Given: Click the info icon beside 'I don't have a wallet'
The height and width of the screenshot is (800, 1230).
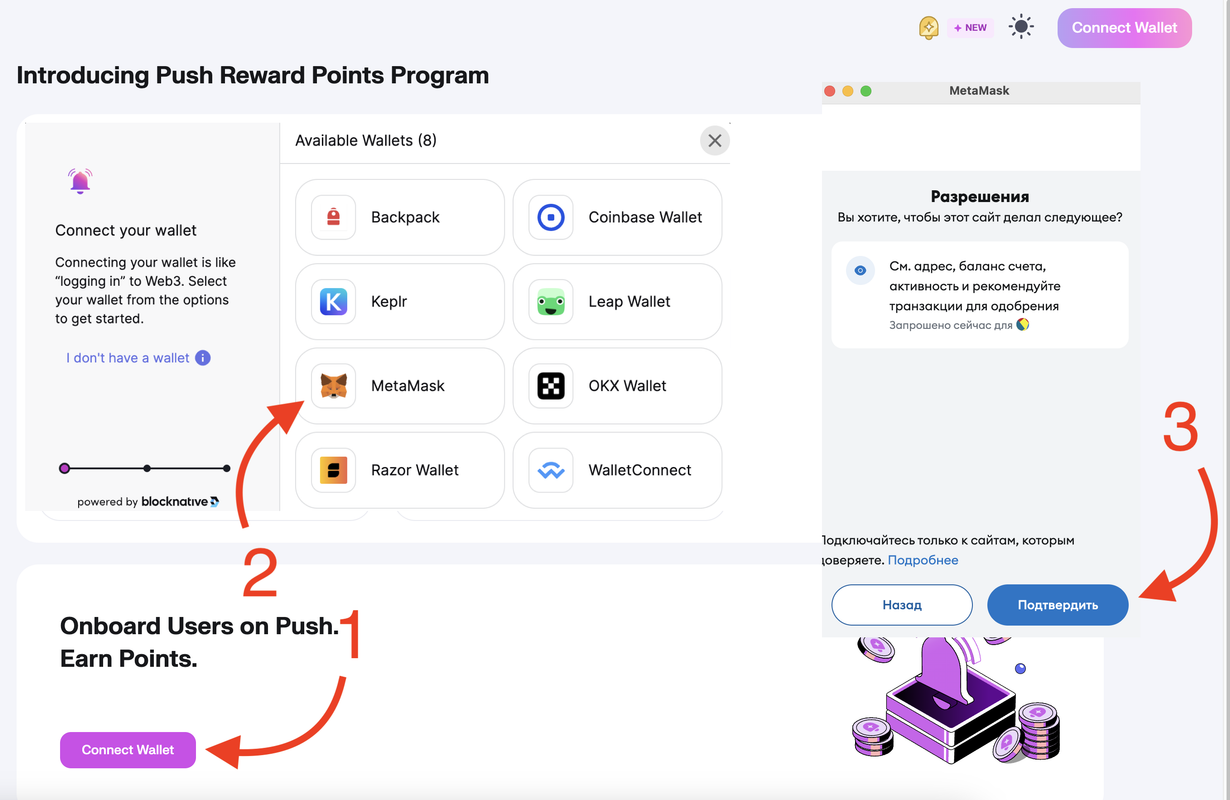Looking at the screenshot, I should pyautogui.click(x=203, y=358).
